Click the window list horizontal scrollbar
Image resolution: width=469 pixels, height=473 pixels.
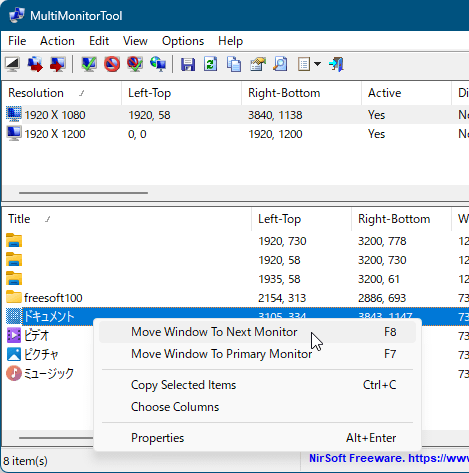[56, 438]
